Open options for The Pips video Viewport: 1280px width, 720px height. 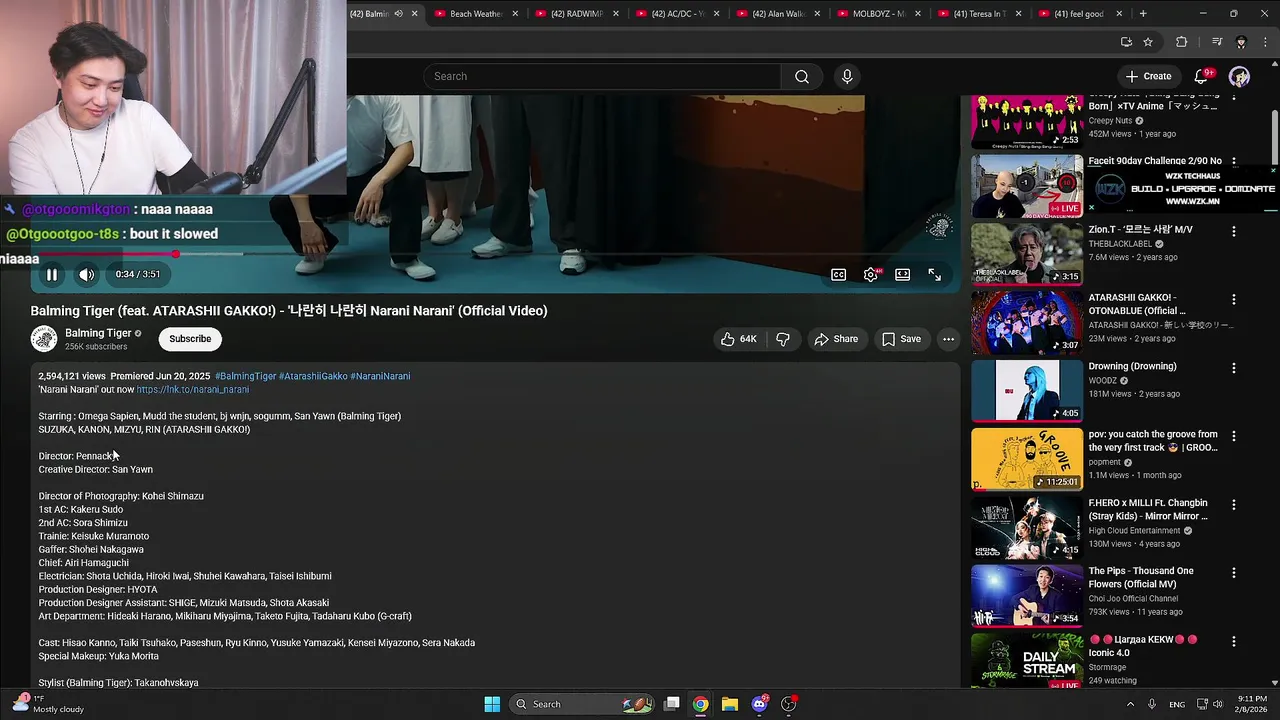coord(1234,573)
